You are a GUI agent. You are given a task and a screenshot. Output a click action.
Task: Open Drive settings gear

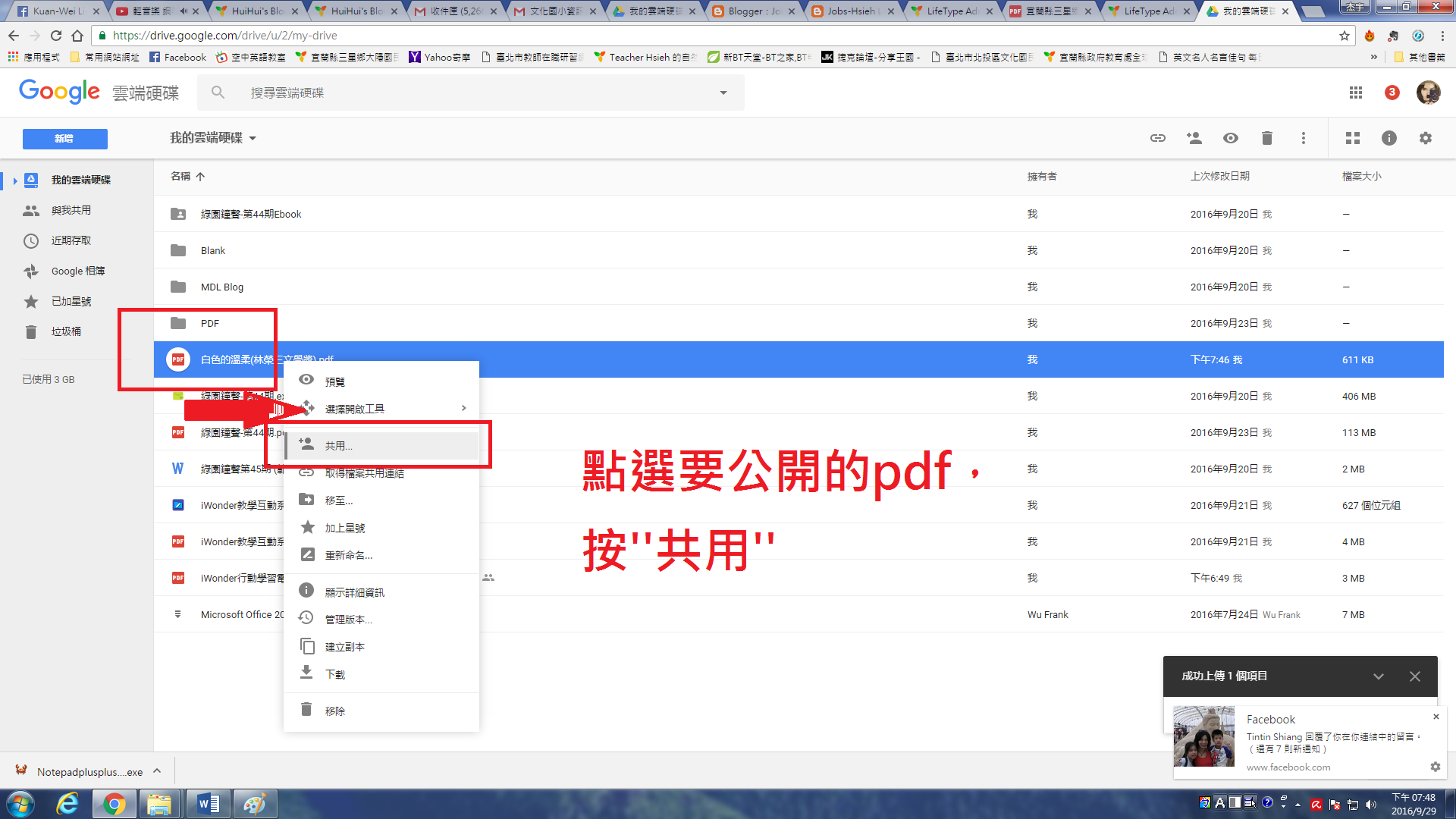[x=1425, y=138]
